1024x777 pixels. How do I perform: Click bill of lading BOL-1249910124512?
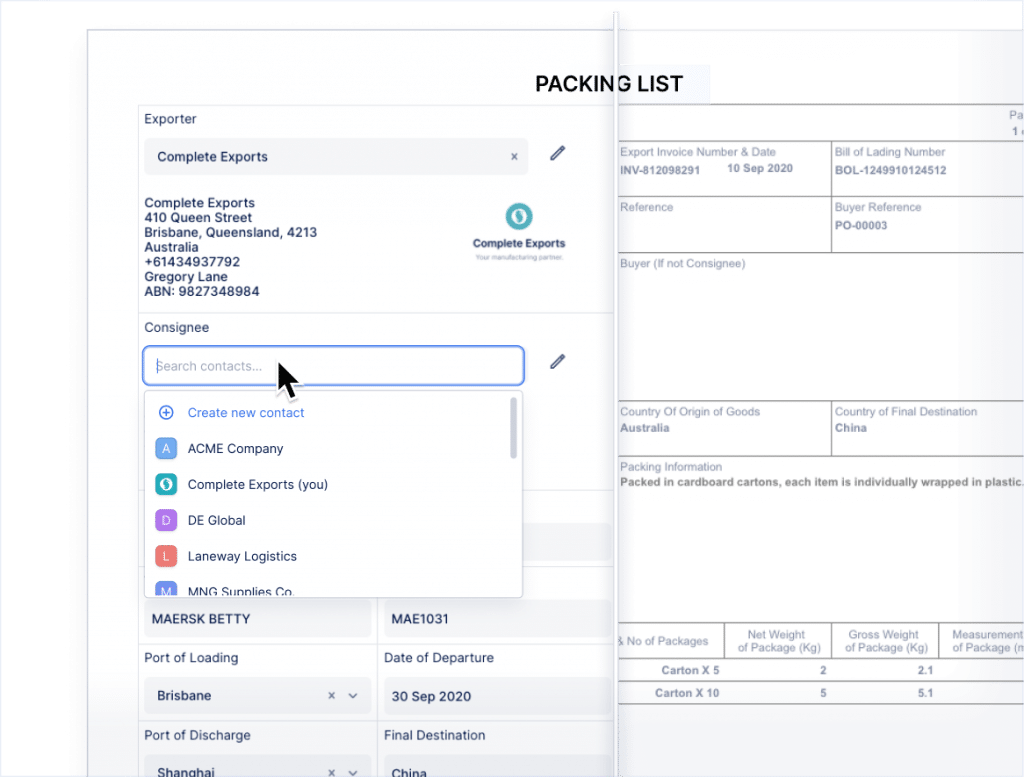click(890, 170)
